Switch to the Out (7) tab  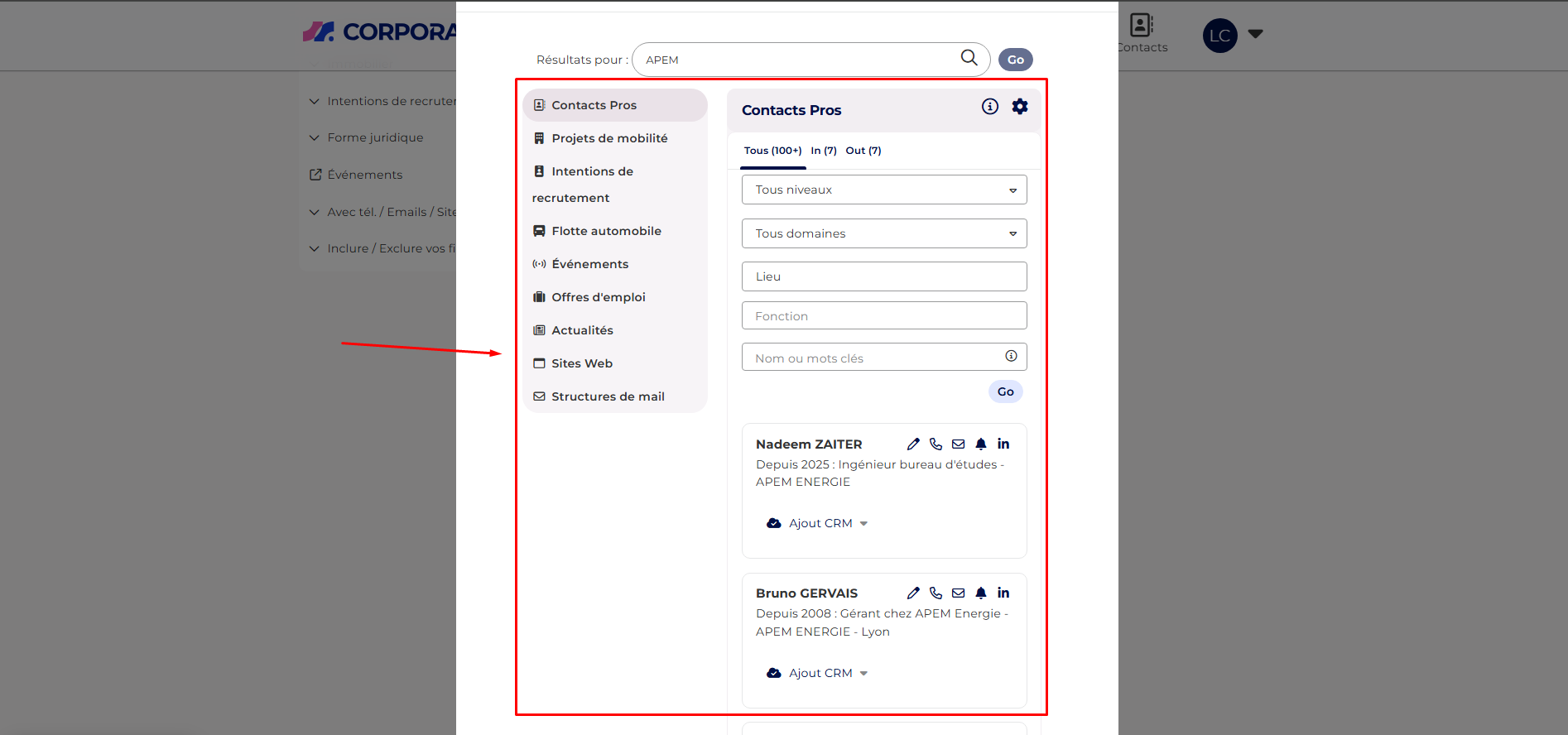863,151
